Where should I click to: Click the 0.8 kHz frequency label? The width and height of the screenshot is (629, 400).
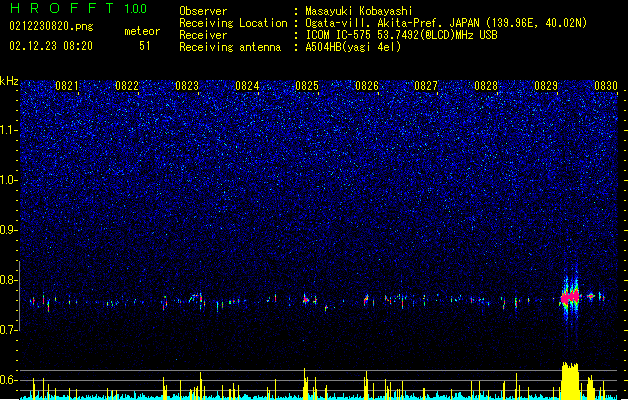[x=9, y=280]
